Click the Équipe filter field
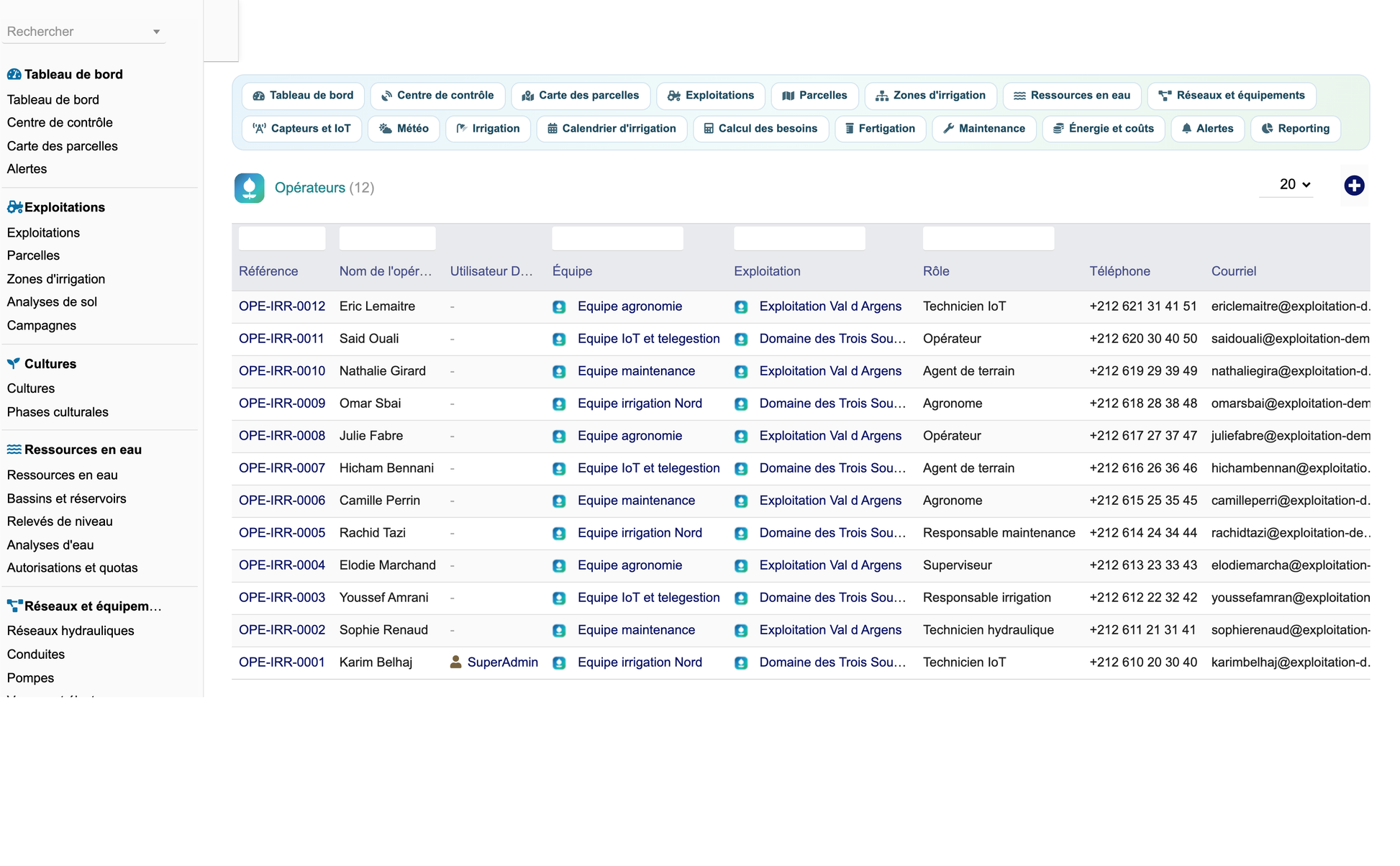Image resolution: width=1400 pixels, height=866 pixels. pos(617,238)
